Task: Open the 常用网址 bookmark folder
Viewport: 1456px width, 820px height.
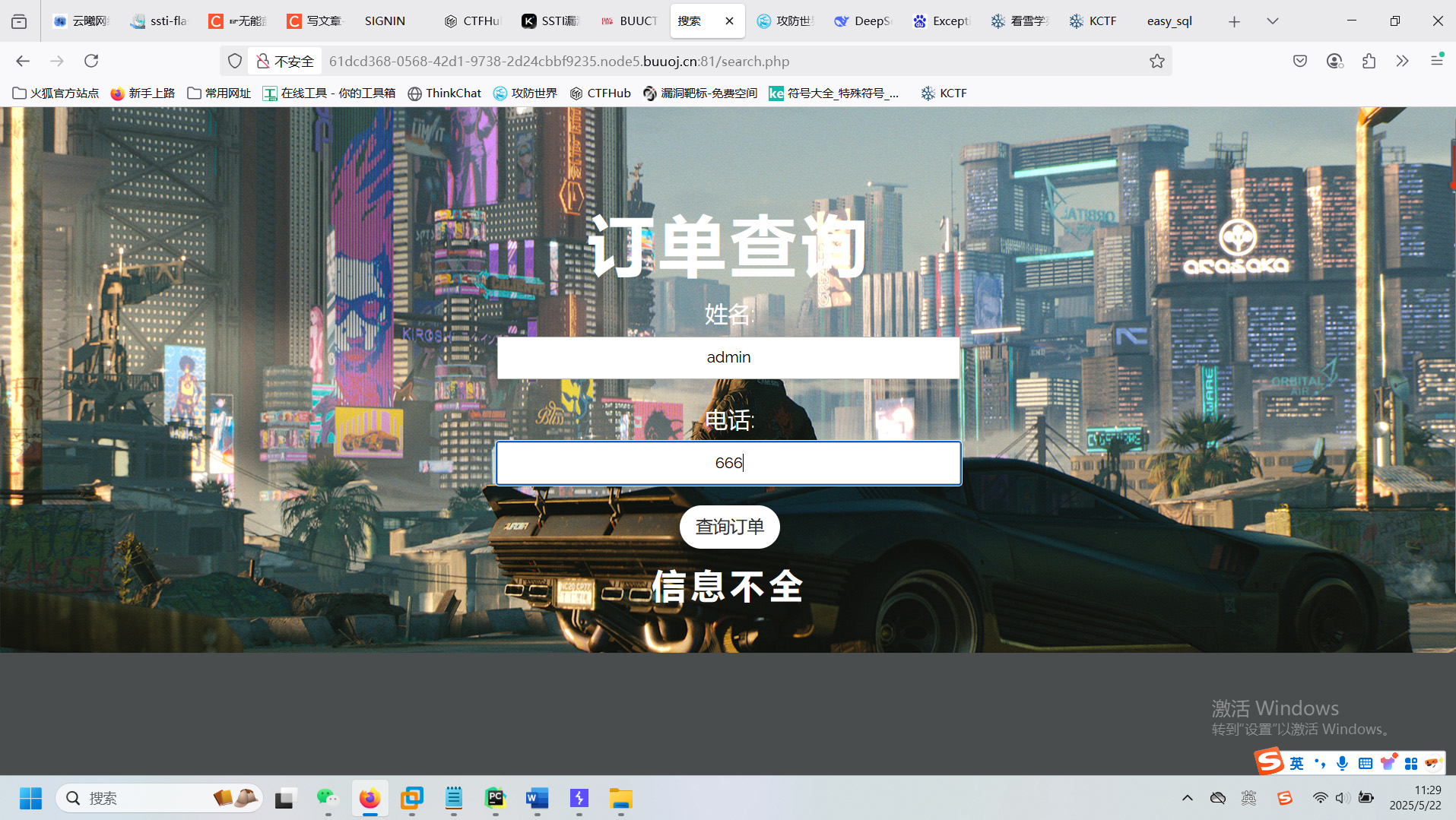Action: click(x=219, y=93)
